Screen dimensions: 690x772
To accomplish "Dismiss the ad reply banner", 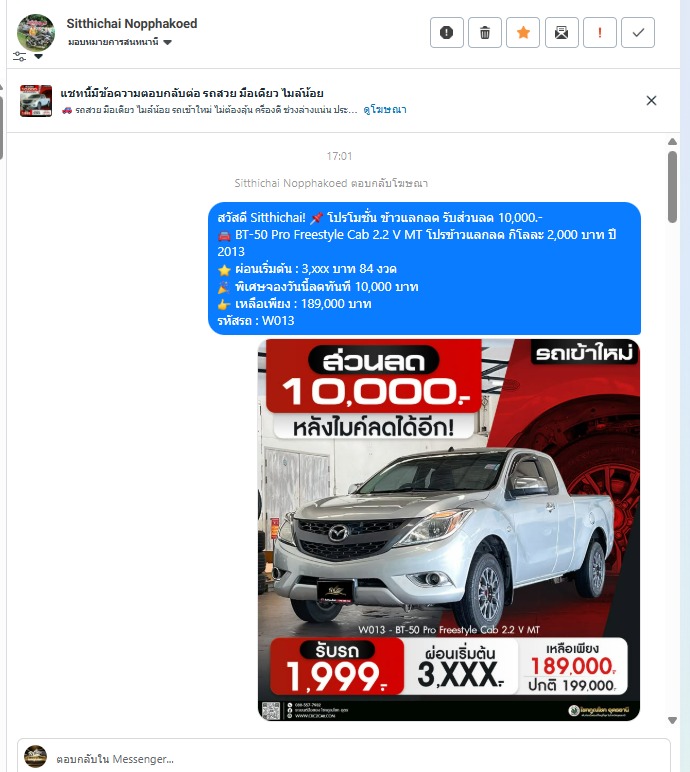I will pyautogui.click(x=651, y=100).
